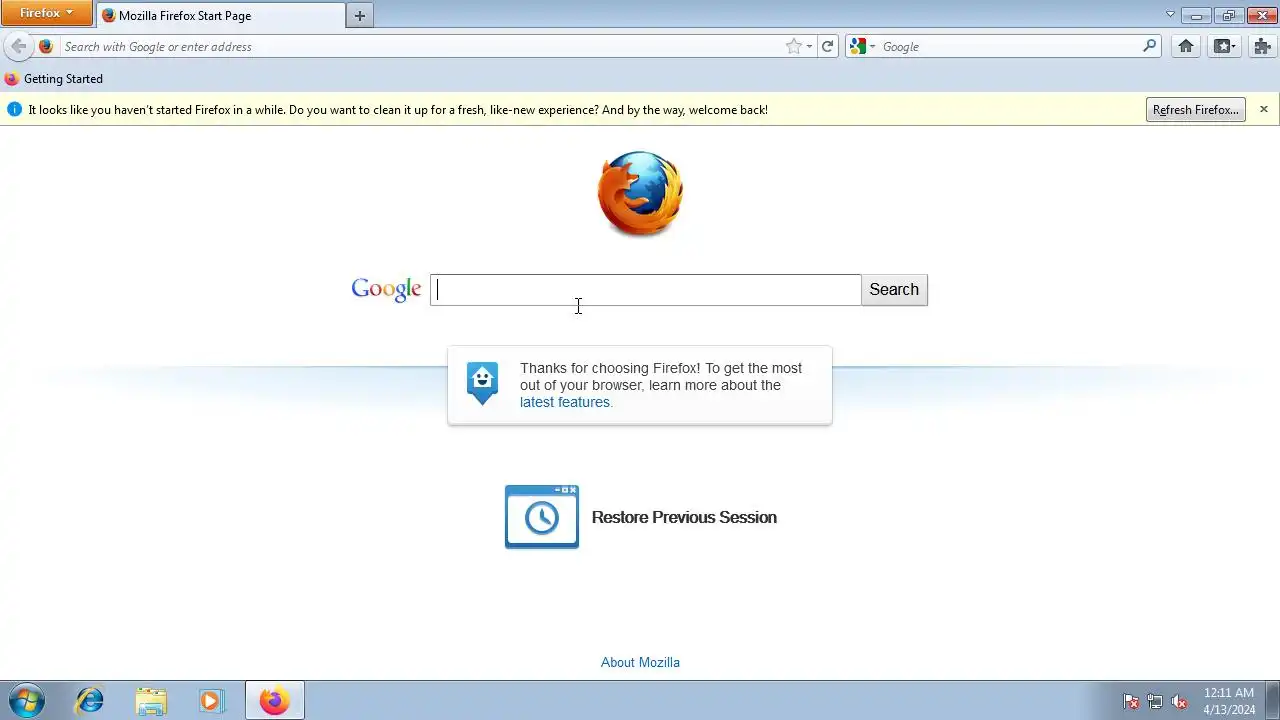Click the Google logo next to the search field

pos(386,290)
